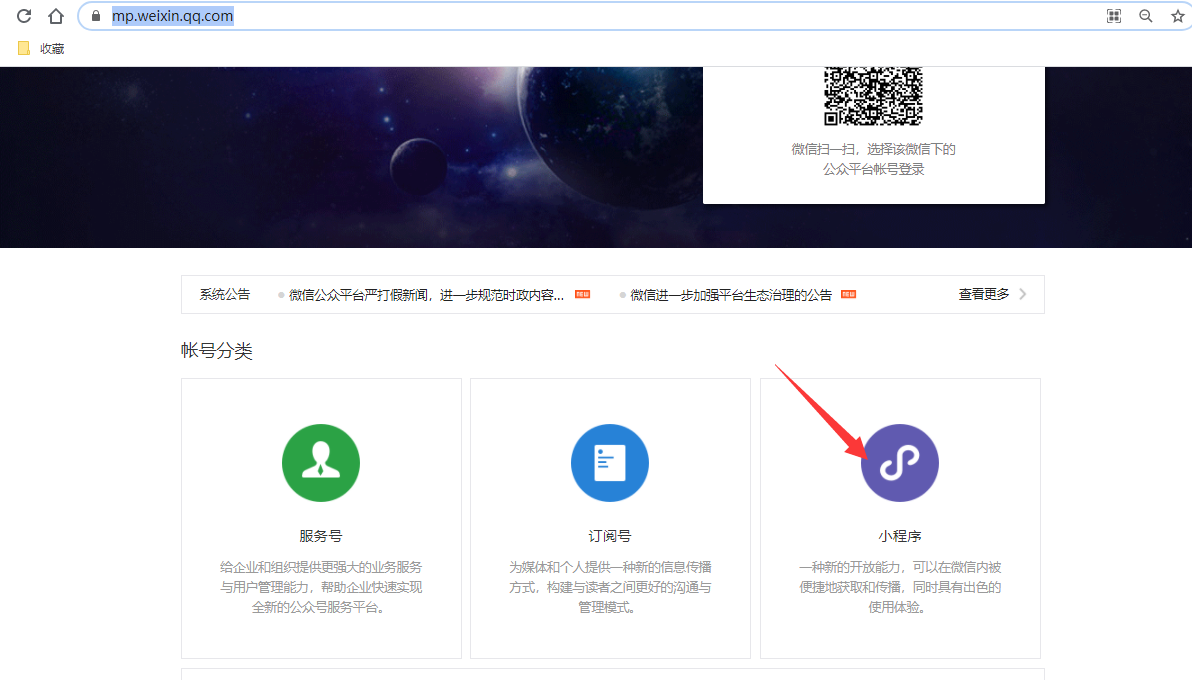
Task: Click the login QR code image
Action: click(873, 96)
